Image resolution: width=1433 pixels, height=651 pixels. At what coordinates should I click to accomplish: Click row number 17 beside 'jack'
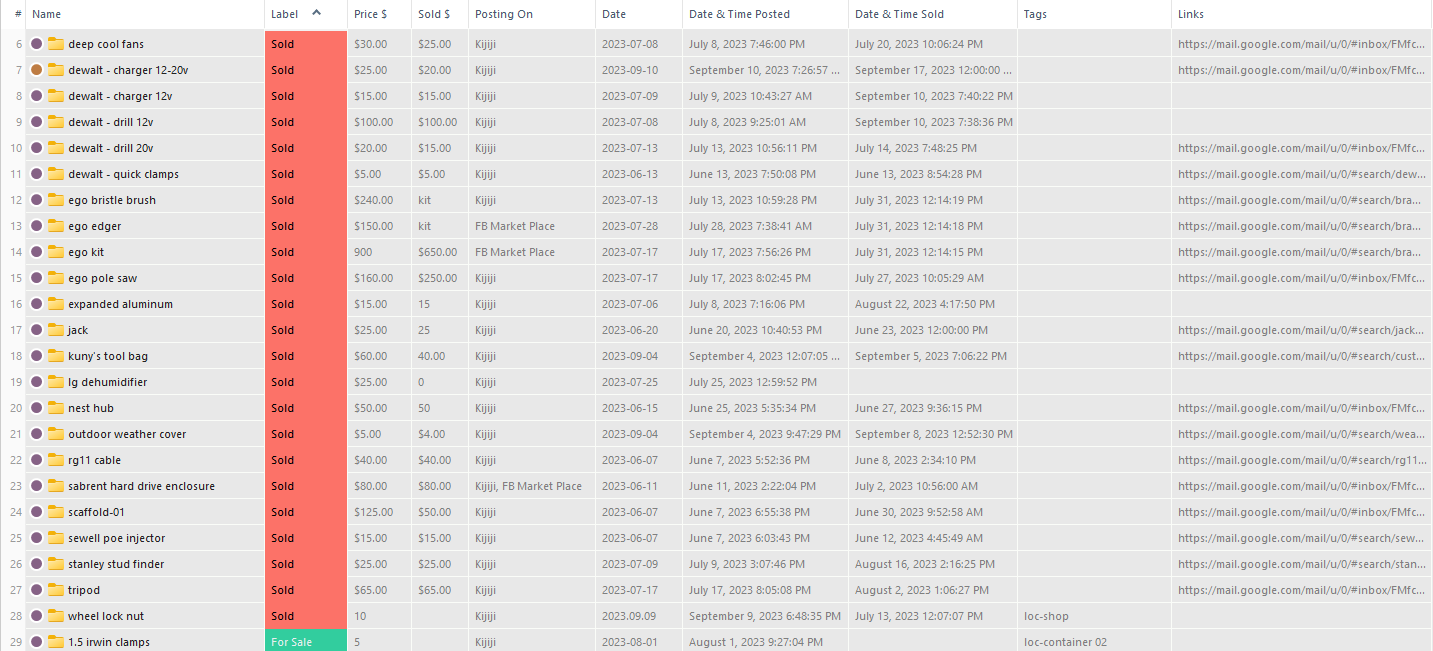pyautogui.click(x=17, y=330)
